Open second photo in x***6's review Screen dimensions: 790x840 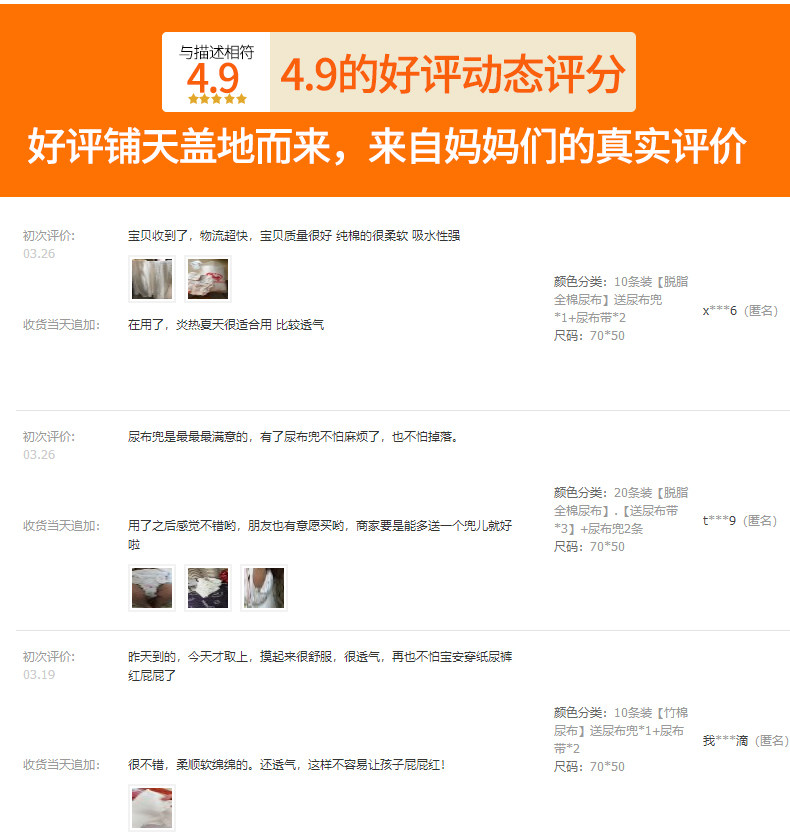point(208,279)
